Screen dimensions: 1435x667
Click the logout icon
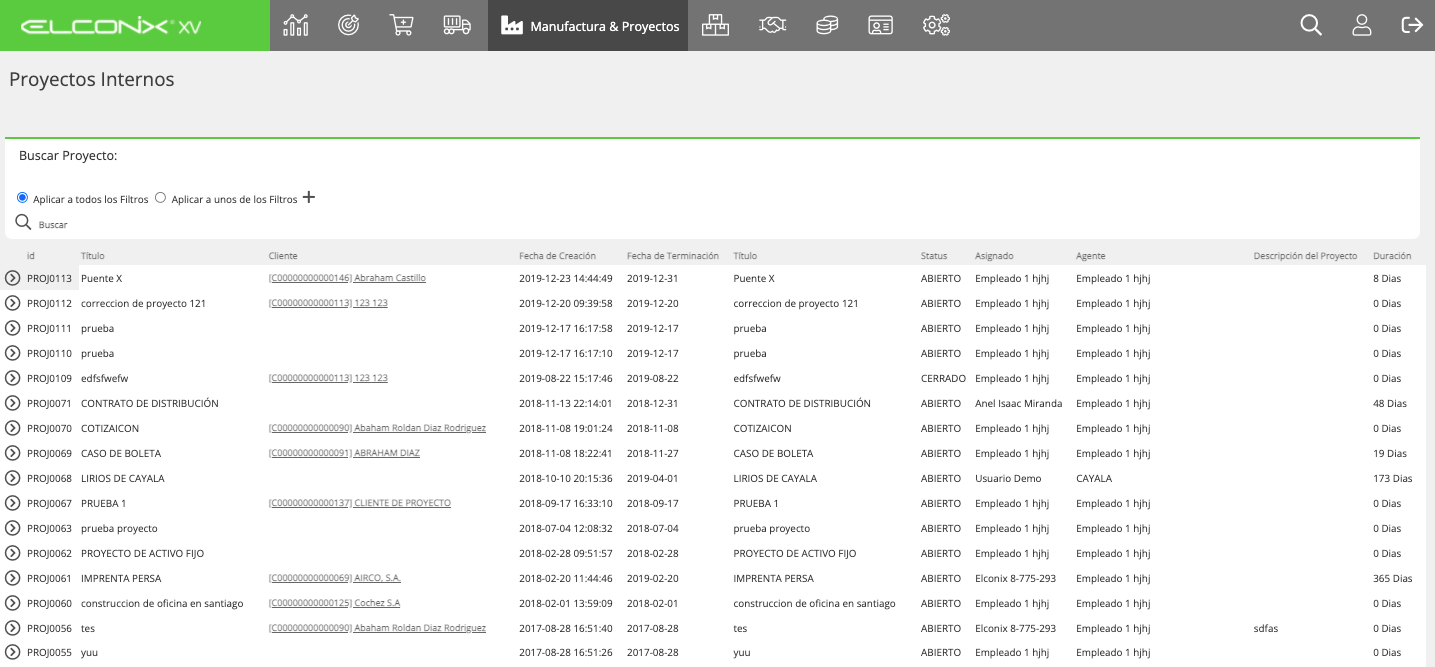pyautogui.click(x=1412, y=25)
